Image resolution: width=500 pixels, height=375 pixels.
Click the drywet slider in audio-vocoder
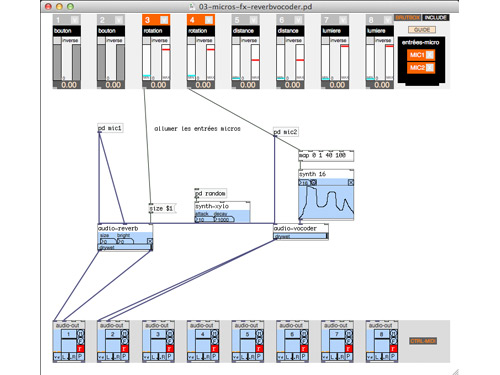(301, 236)
